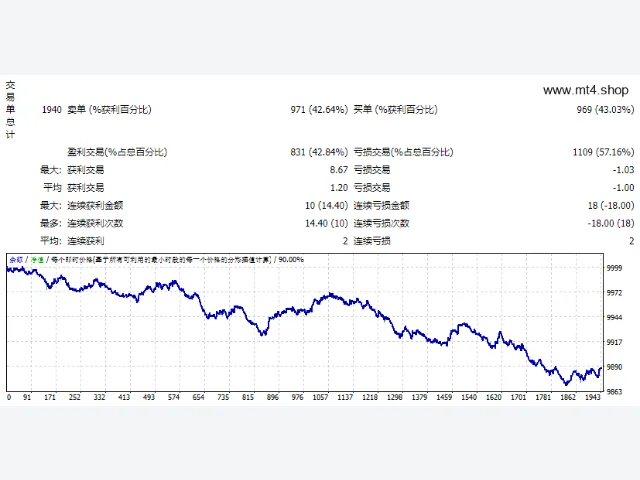Image resolution: width=640 pixels, height=480 pixels.
Task: Click the x-axis label "1459"
Action: coord(444,397)
